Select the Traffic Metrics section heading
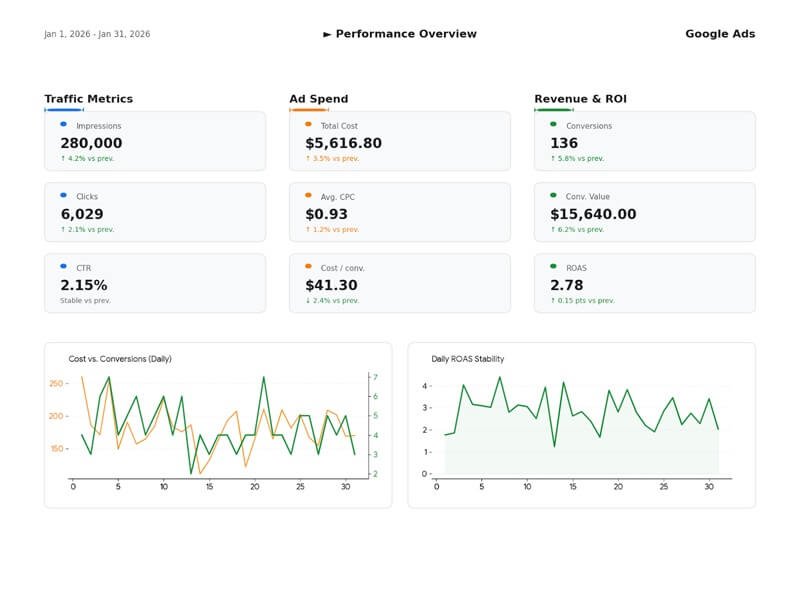 (x=88, y=99)
